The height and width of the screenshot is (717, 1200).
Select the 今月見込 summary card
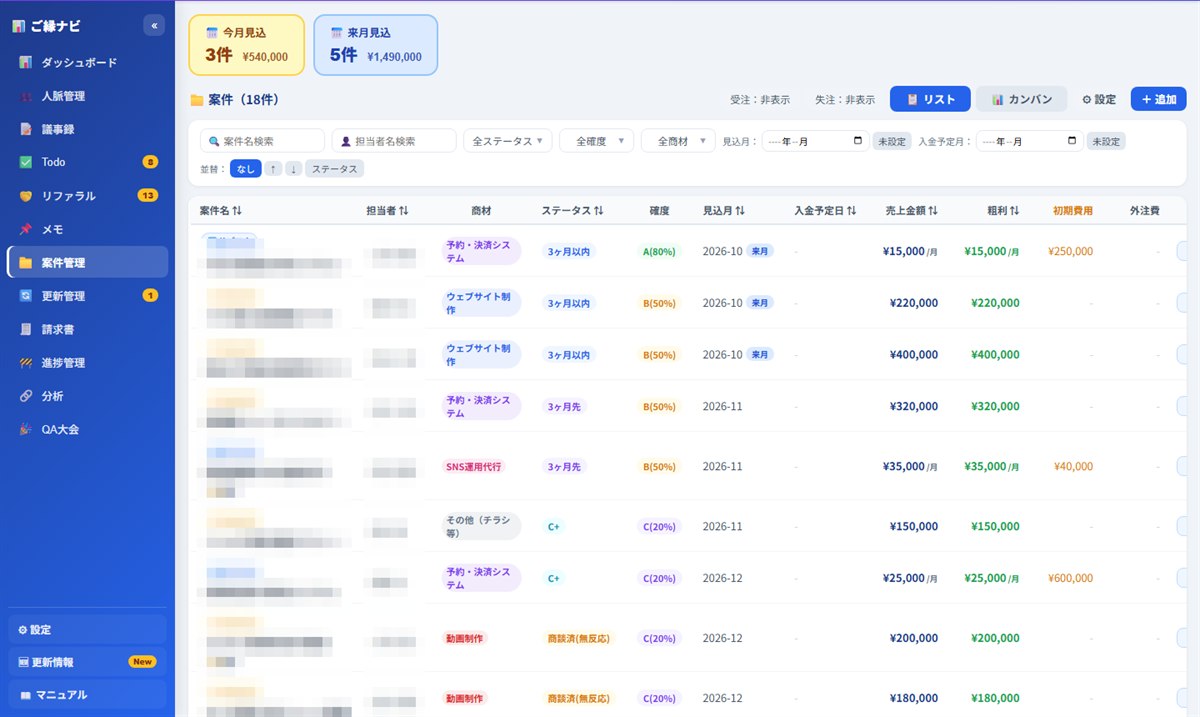247,45
